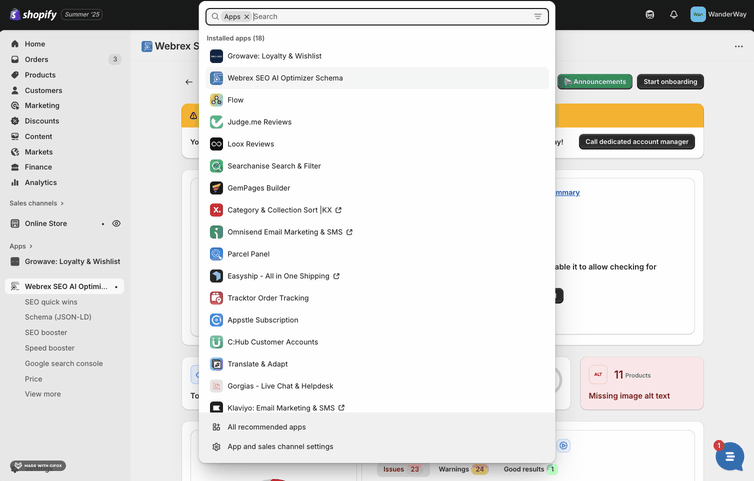Viewport: 754px width, 481px height.
Task: Expand the Apps section in sidebar
Action: (x=21, y=246)
